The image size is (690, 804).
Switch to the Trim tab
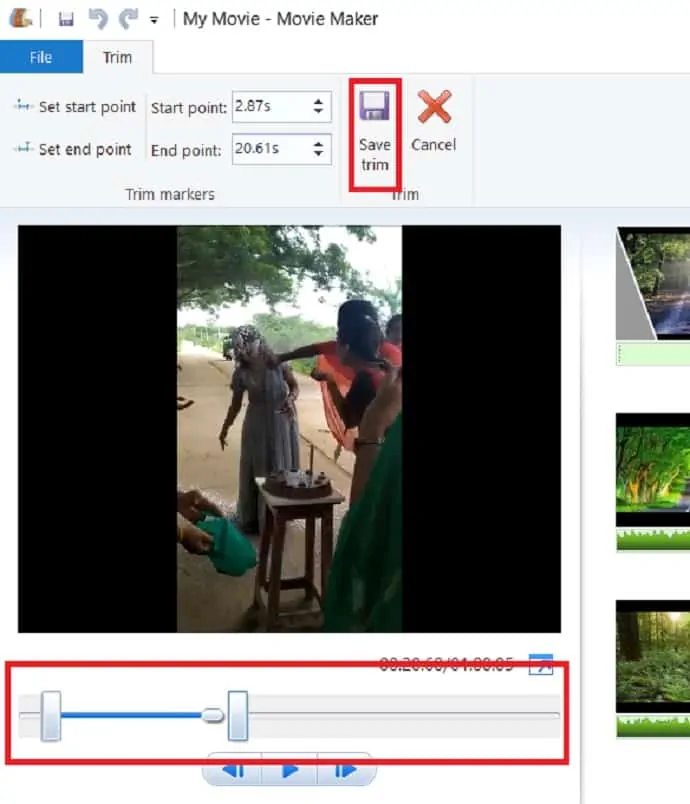(x=117, y=57)
